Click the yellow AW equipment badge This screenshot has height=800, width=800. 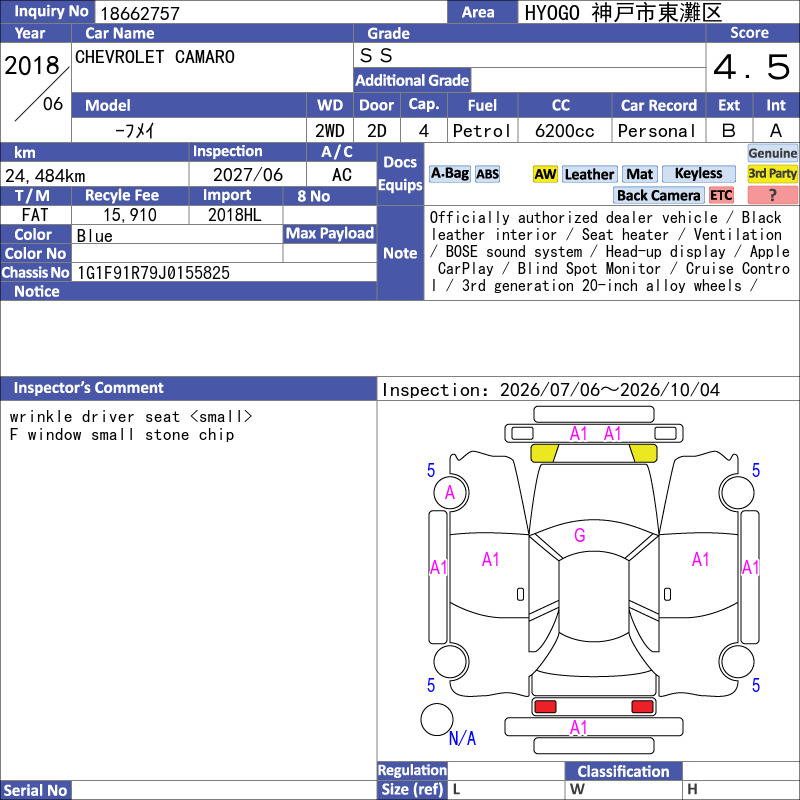pos(545,174)
